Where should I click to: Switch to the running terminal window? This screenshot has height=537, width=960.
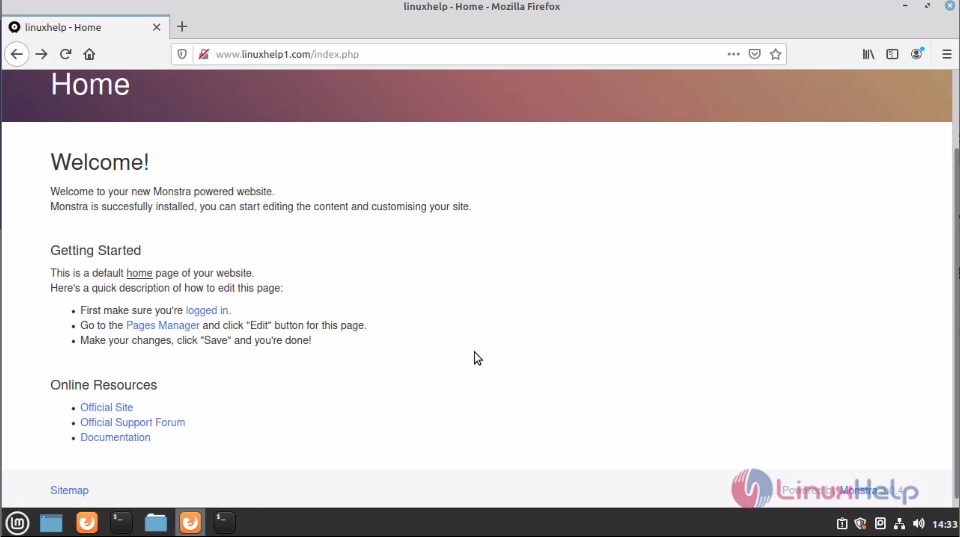point(224,522)
